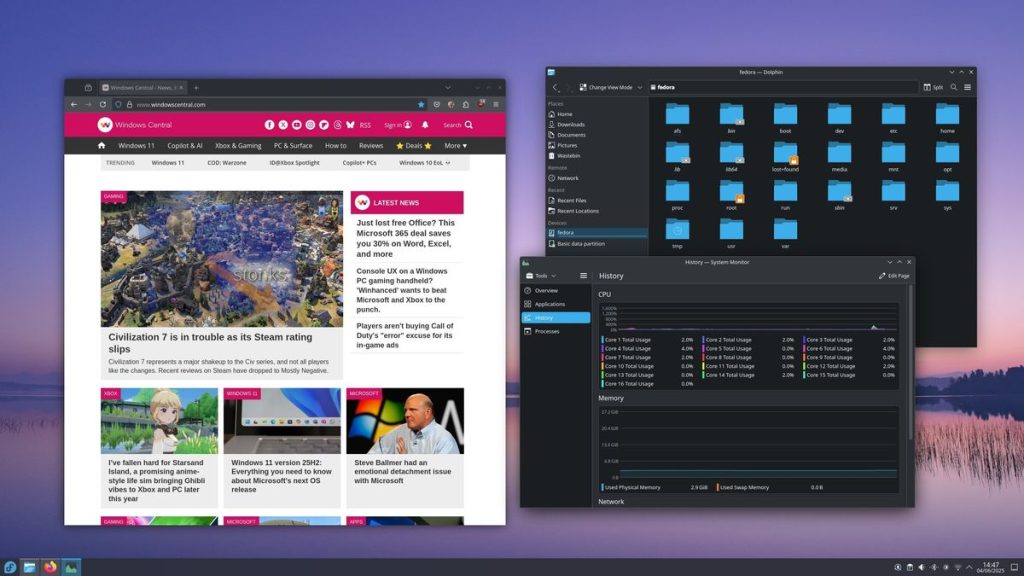Select Xbox & Gaming in the navigation bar

(238, 145)
